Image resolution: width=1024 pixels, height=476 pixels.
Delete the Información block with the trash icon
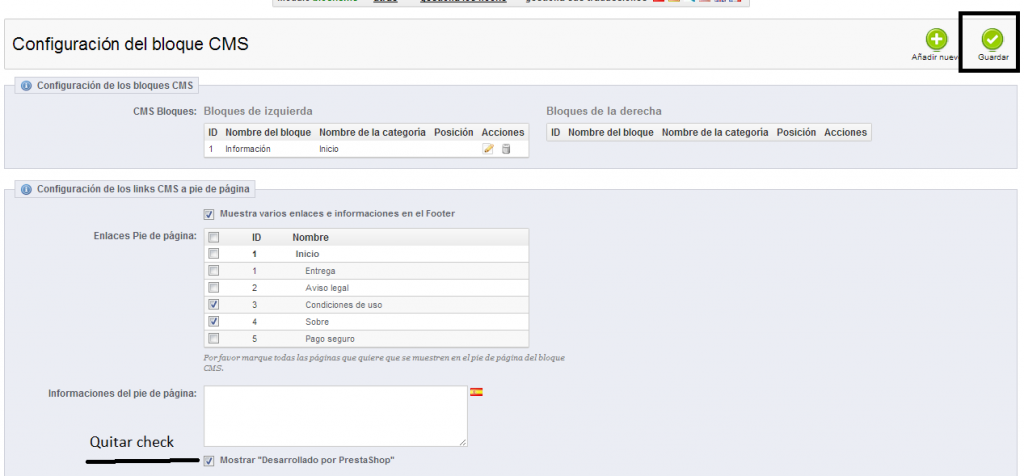pyautogui.click(x=505, y=149)
